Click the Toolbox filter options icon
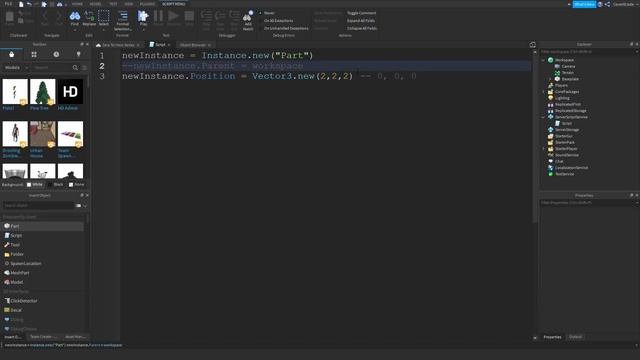 pos(84,68)
